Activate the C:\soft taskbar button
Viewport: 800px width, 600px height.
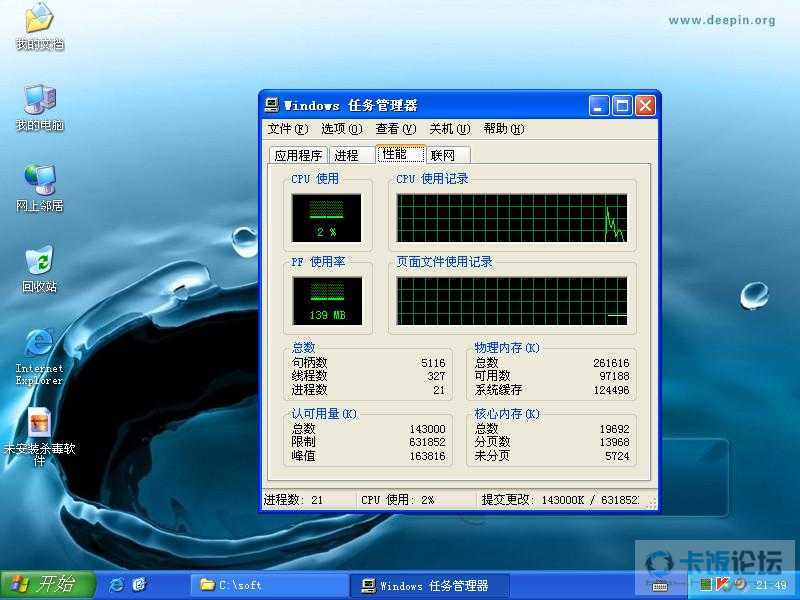click(269, 585)
